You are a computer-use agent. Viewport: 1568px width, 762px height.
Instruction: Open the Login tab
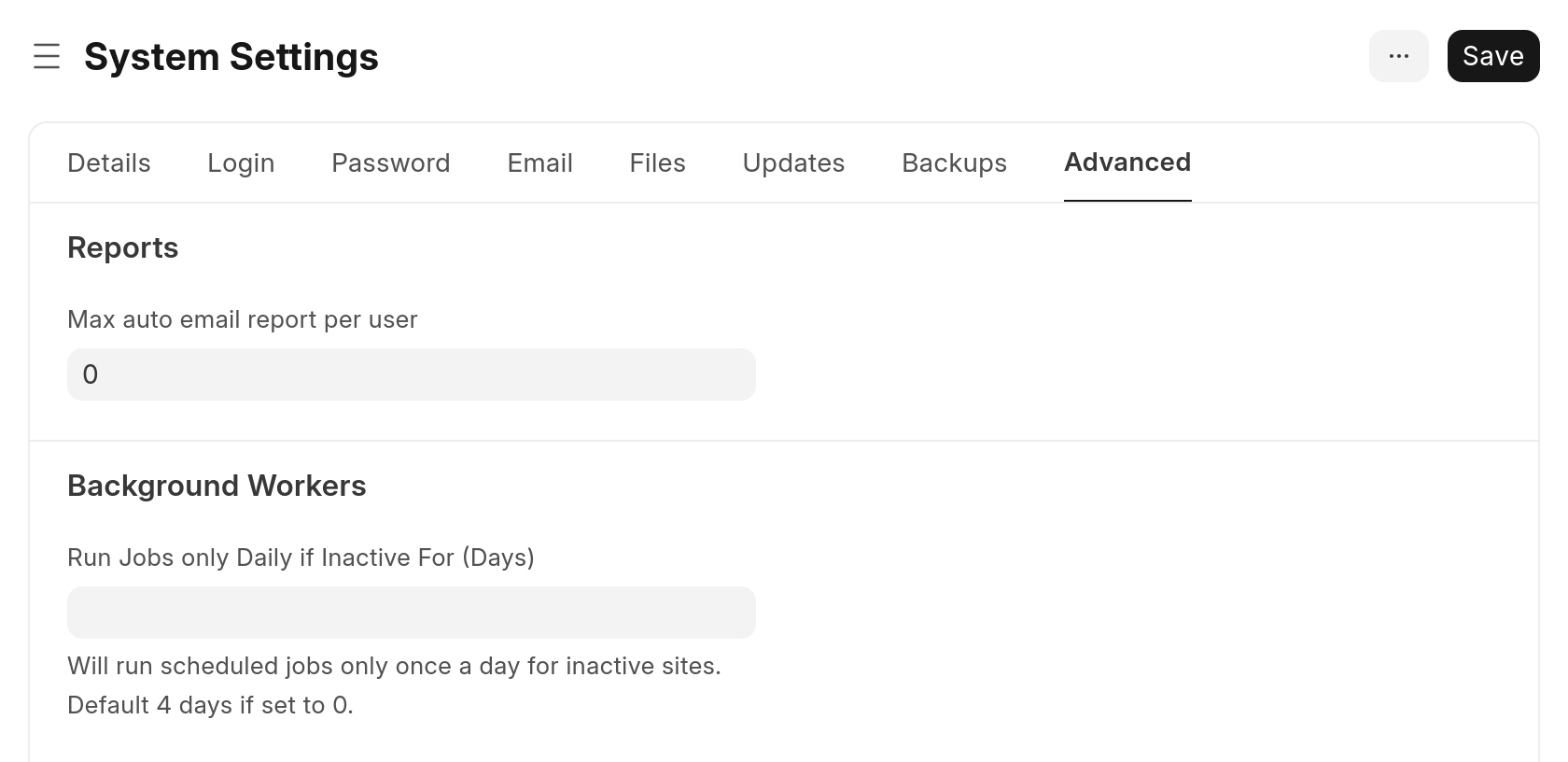(241, 163)
